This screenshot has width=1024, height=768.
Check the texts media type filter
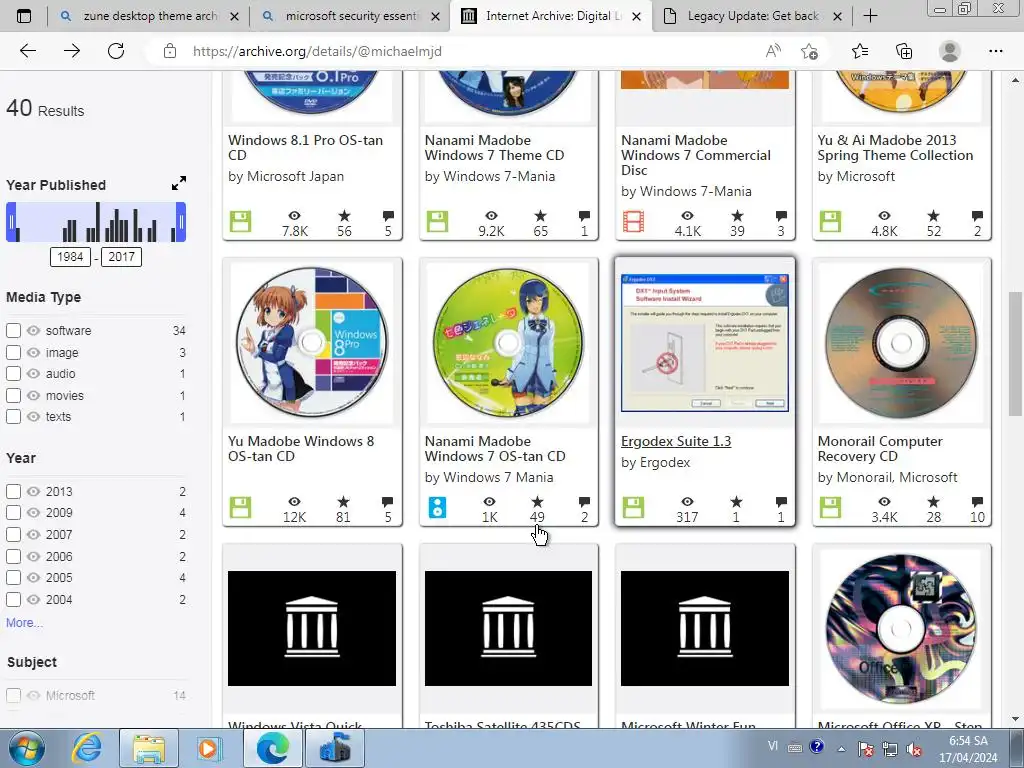pos(14,417)
